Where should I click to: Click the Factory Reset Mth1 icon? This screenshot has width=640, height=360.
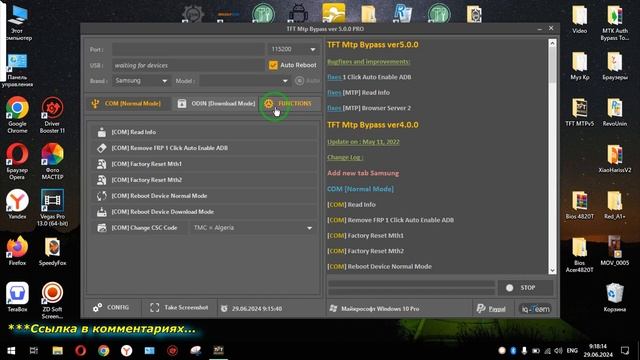click(102, 164)
